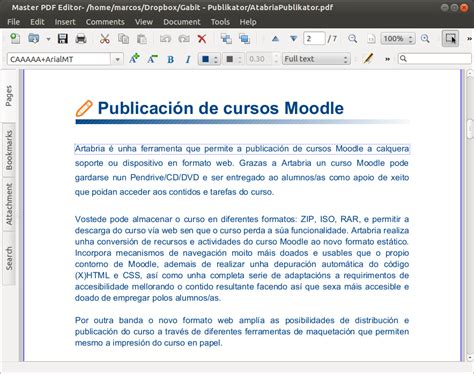Show more items in the top toolbar overflow
474x374 pixels.
[469, 39]
